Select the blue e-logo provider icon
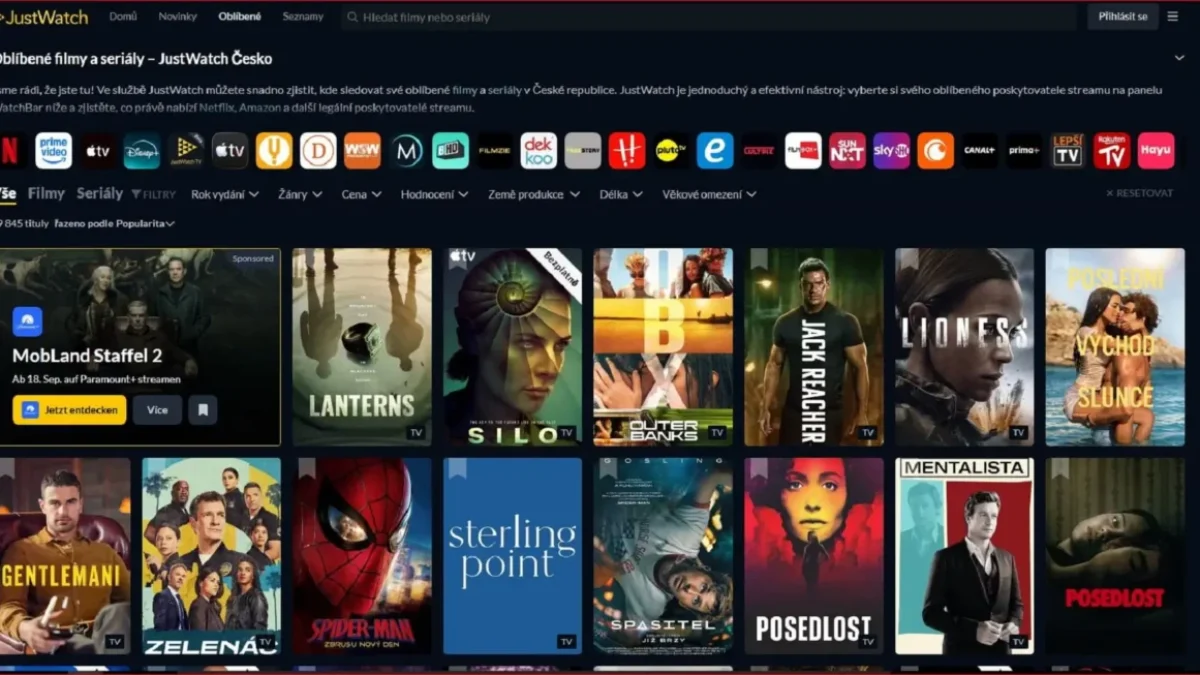1200x675 pixels. [715, 151]
